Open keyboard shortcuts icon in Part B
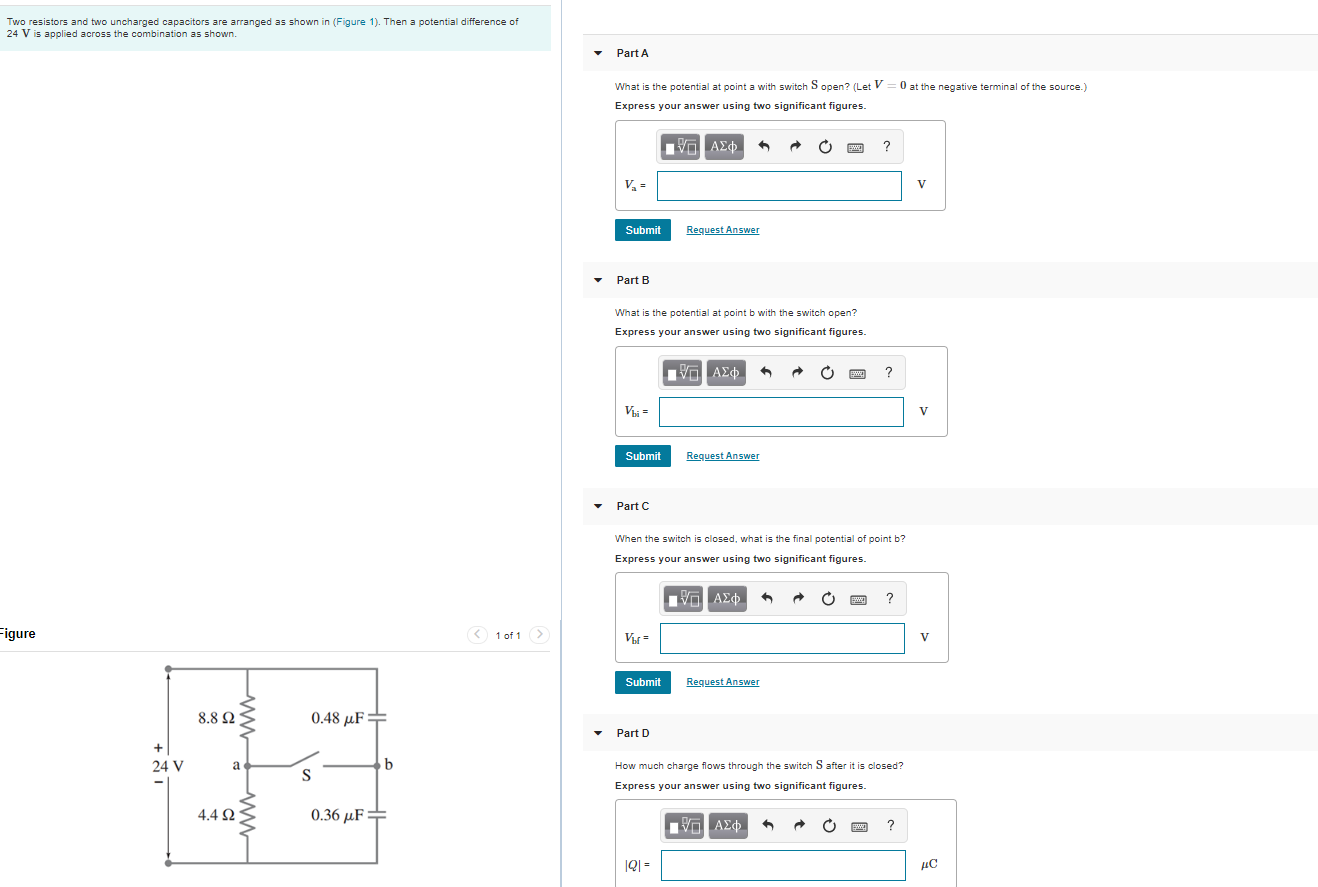The width and height of the screenshot is (1318, 887). point(857,372)
